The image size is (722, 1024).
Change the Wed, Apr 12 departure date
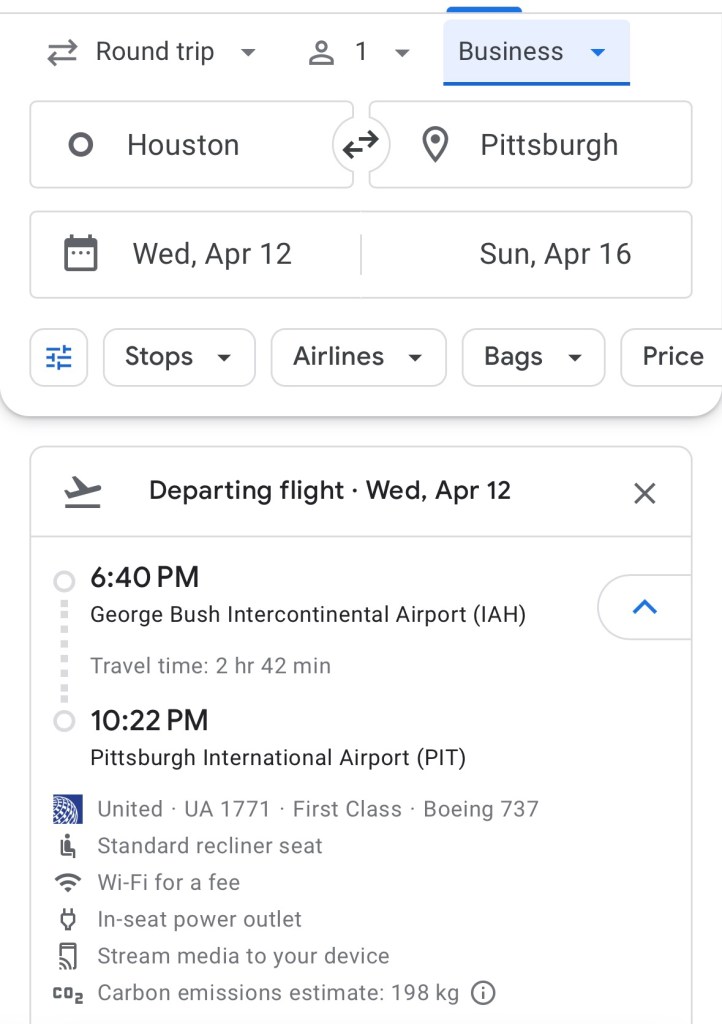(212, 254)
